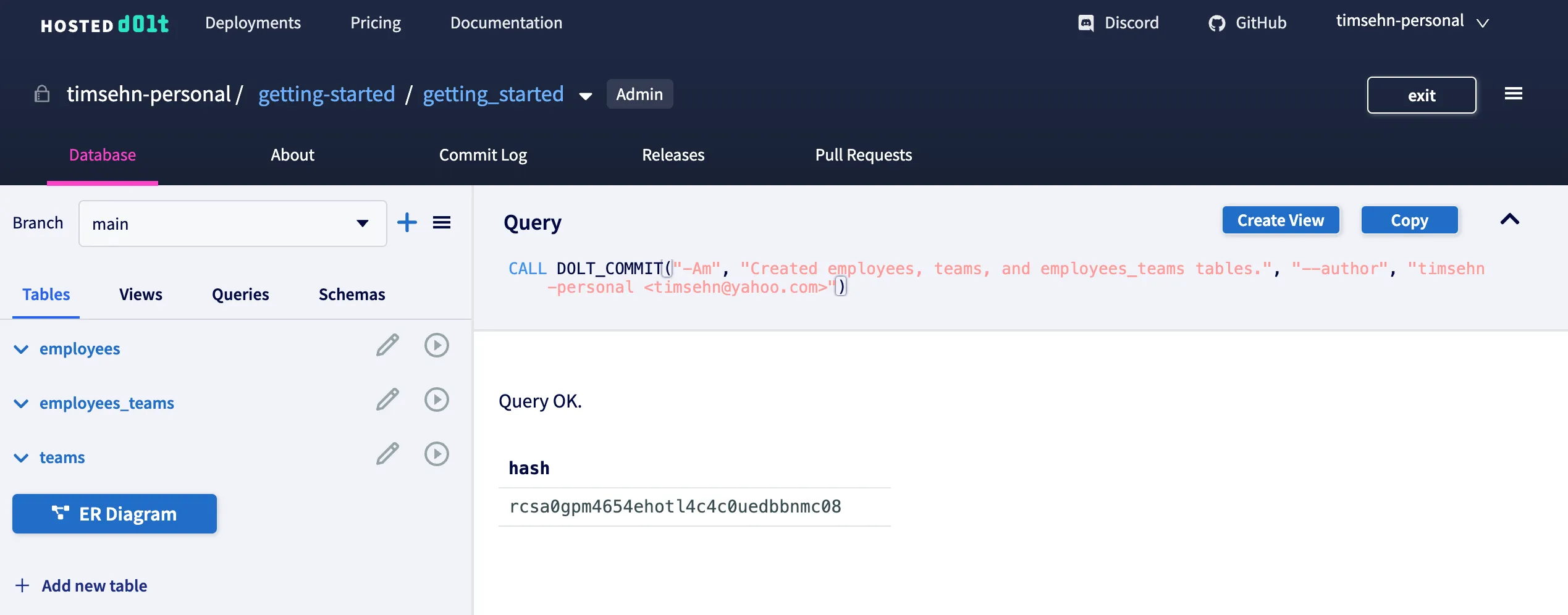Switch to the Schemas tab
The width and height of the screenshot is (1568, 615).
pos(351,295)
